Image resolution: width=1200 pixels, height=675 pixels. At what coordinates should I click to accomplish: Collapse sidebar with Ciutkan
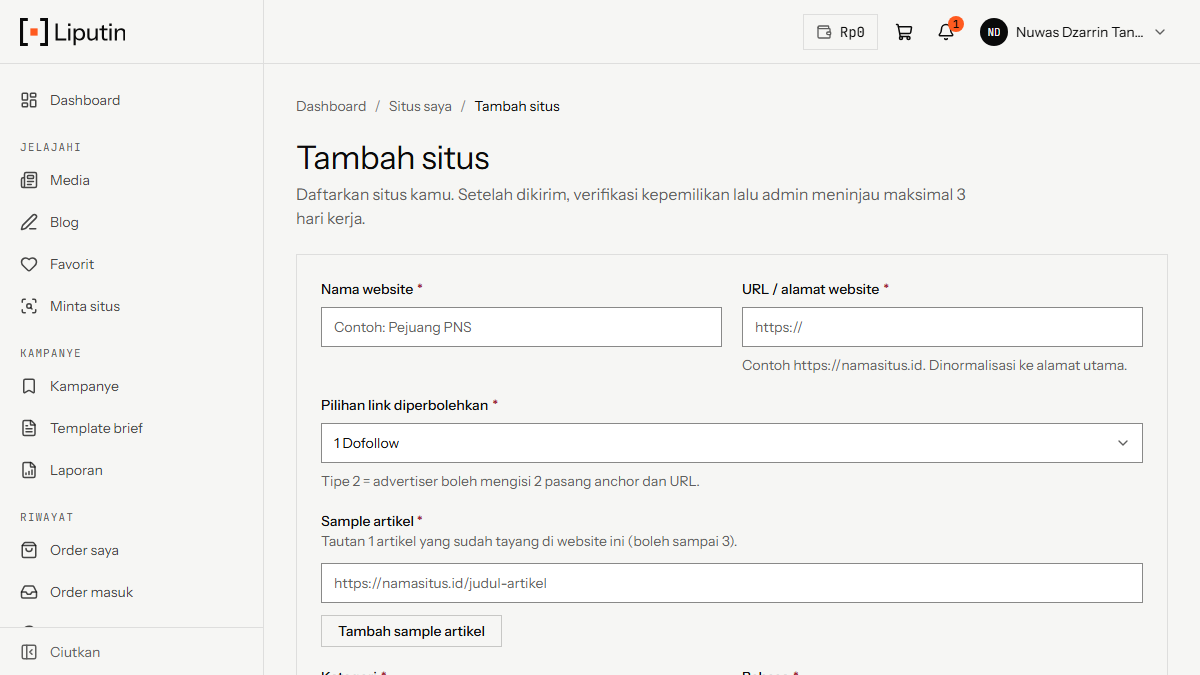click(x=131, y=652)
